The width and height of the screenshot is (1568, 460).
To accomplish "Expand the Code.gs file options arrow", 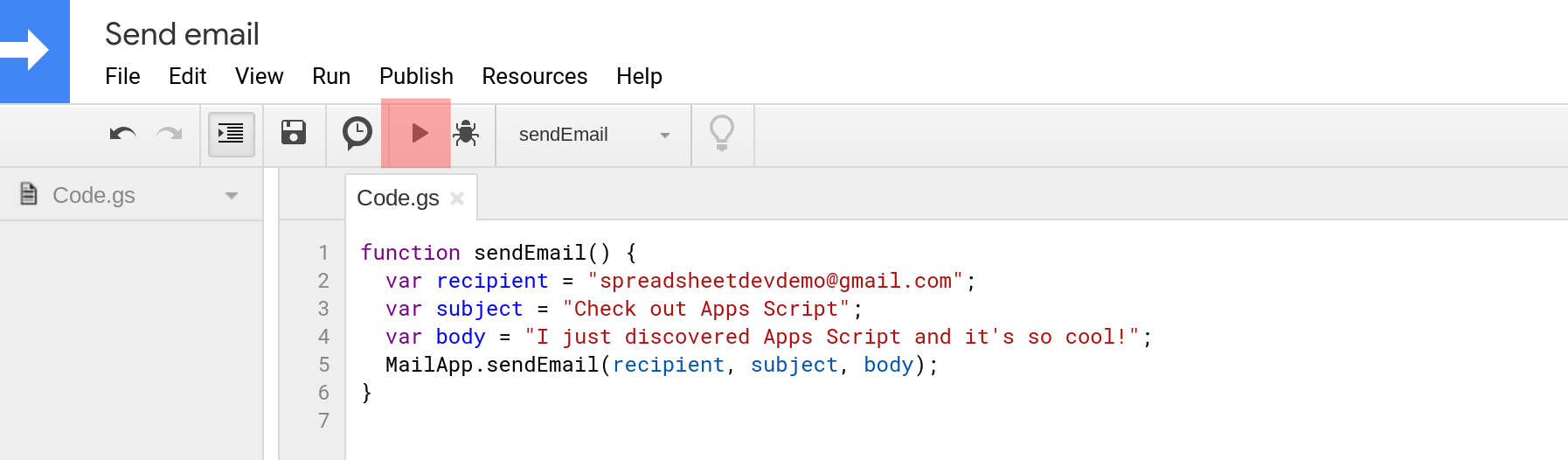I will 232,196.
